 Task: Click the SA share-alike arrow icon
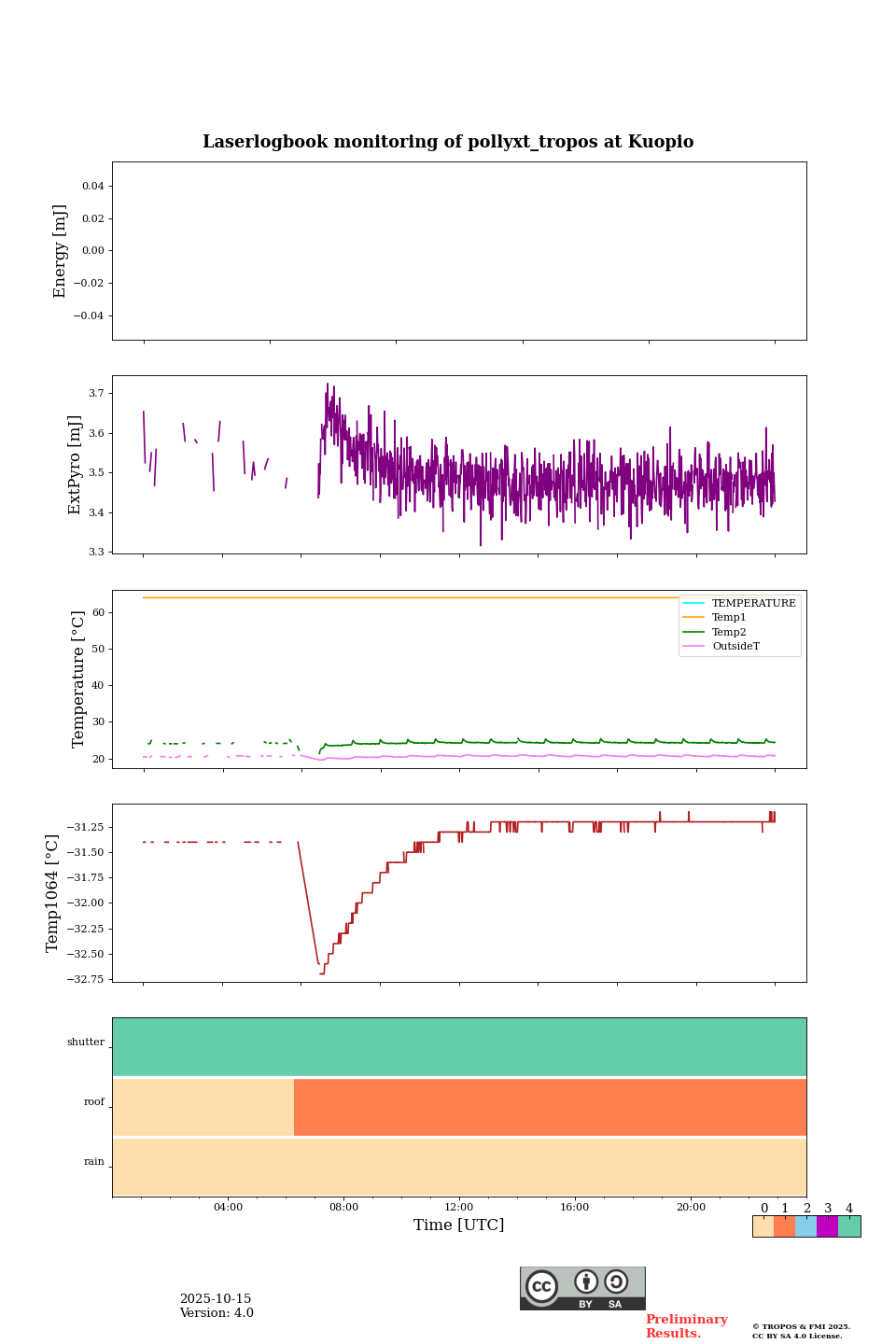point(616,1281)
